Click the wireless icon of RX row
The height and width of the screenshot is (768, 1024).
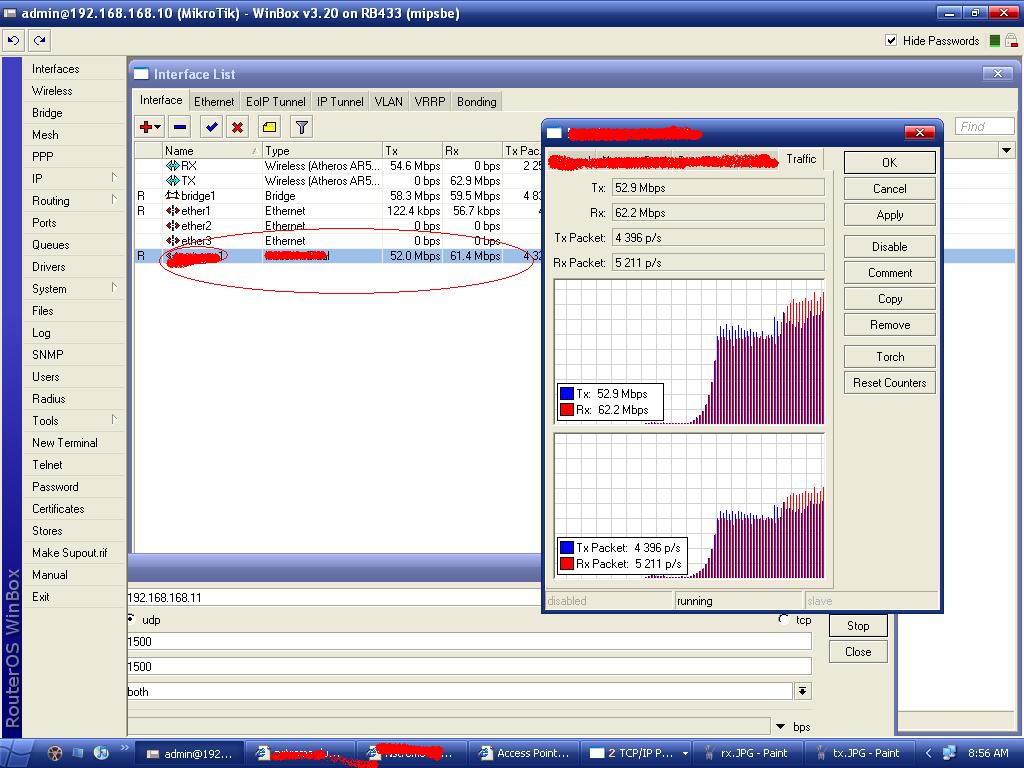(x=172, y=166)
